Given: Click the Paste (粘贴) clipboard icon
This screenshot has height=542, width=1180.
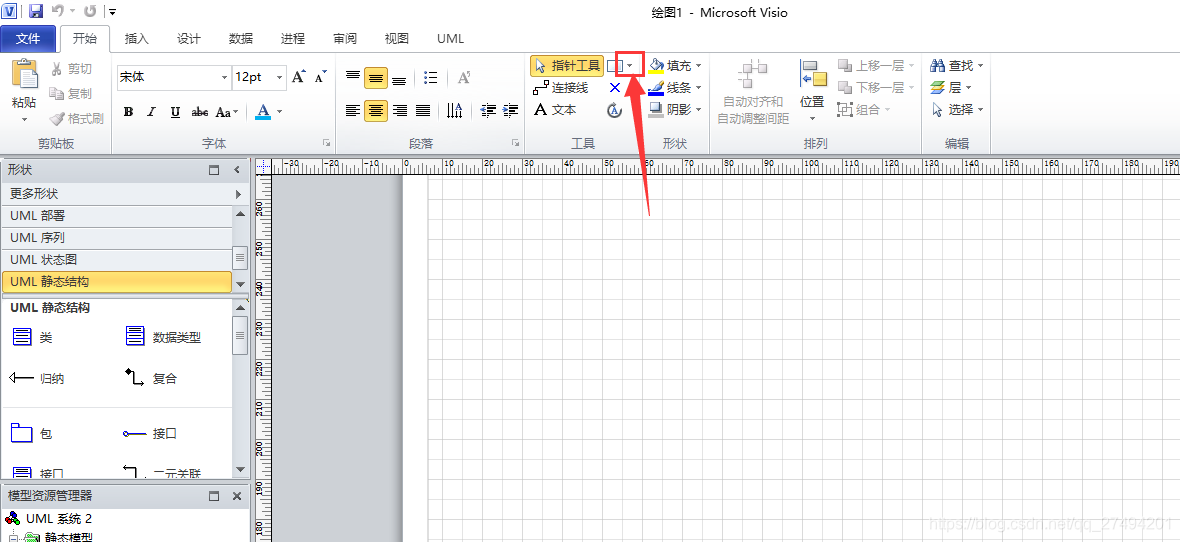Looking at the screenshot, I should [24, 76].
